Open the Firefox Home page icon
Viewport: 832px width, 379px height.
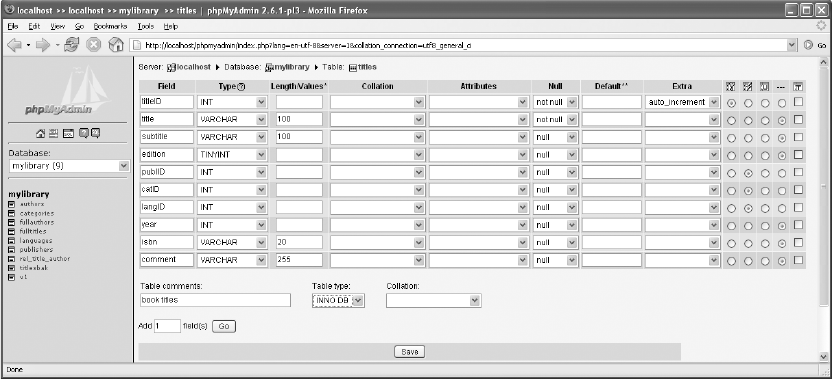116,45
